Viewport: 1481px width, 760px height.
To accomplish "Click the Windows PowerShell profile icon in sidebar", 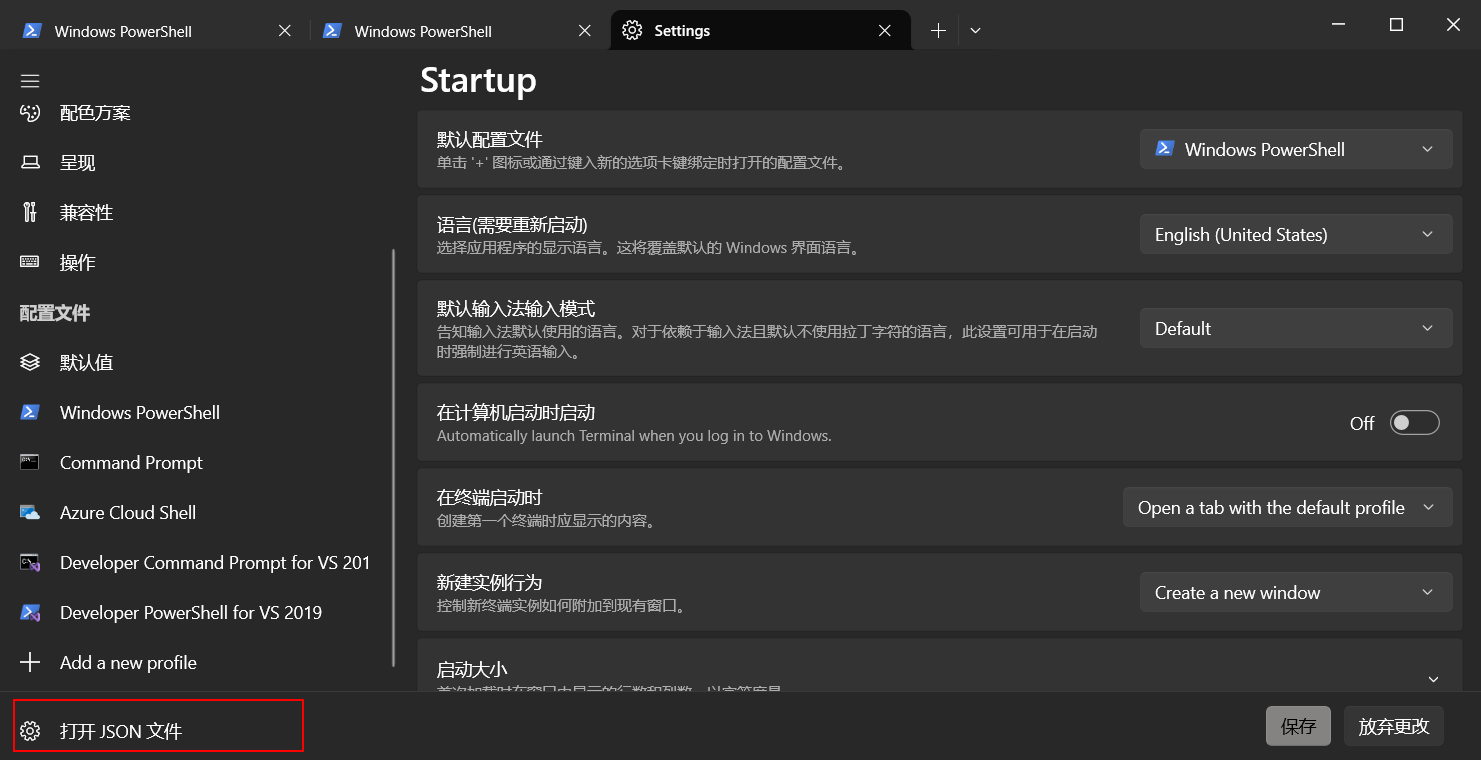I will point(30,412).
